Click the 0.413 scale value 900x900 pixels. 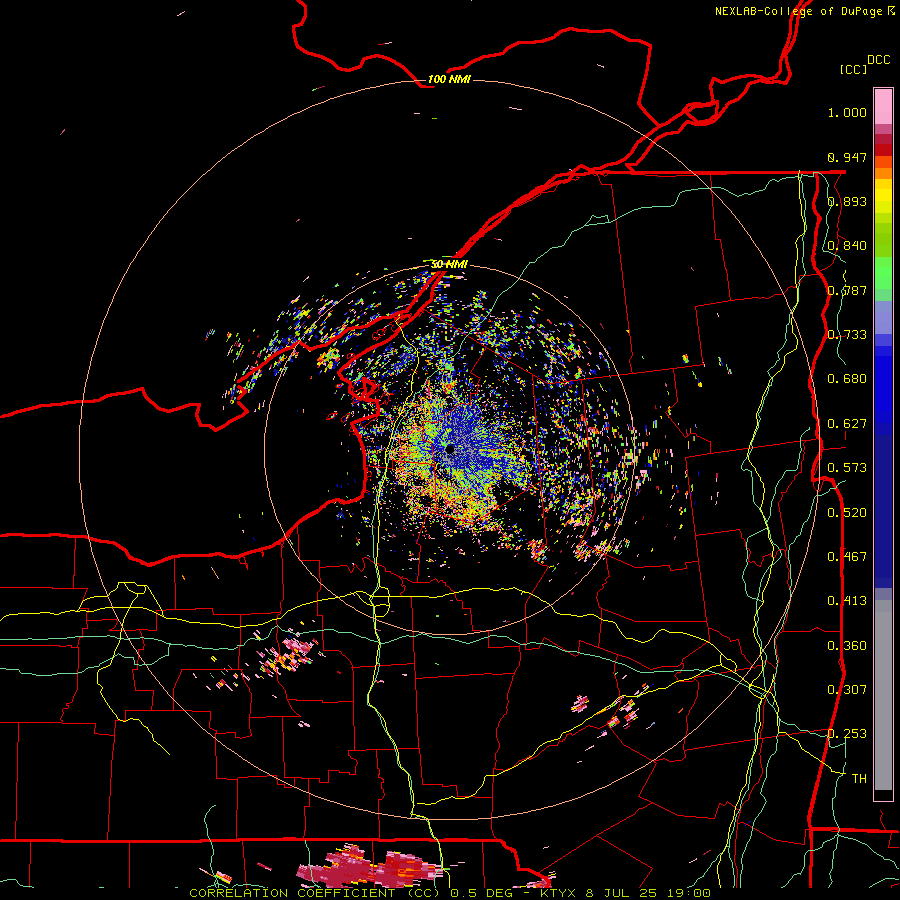coord(847,601)
